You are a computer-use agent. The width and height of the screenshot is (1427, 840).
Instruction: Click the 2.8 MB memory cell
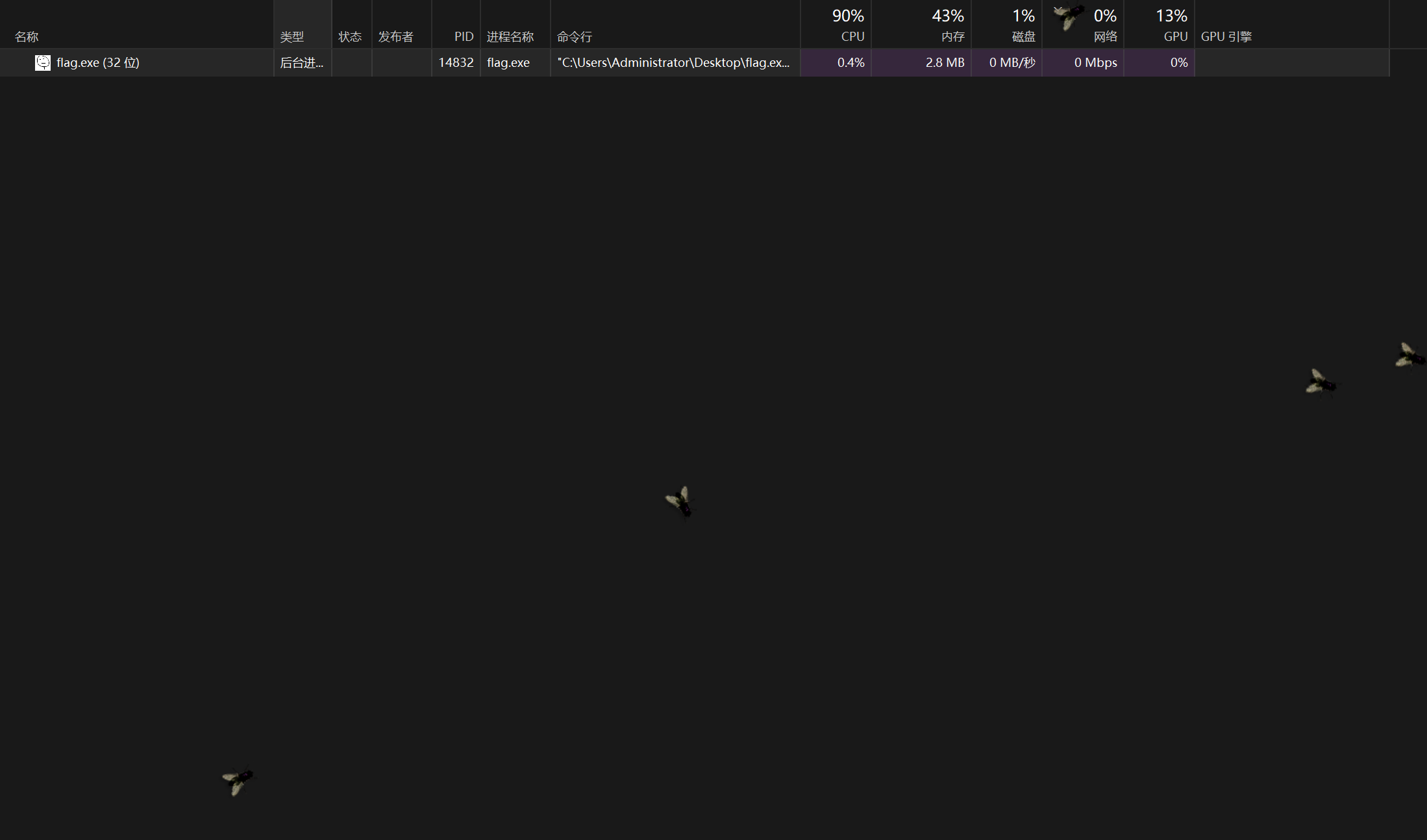coord(945,62)
